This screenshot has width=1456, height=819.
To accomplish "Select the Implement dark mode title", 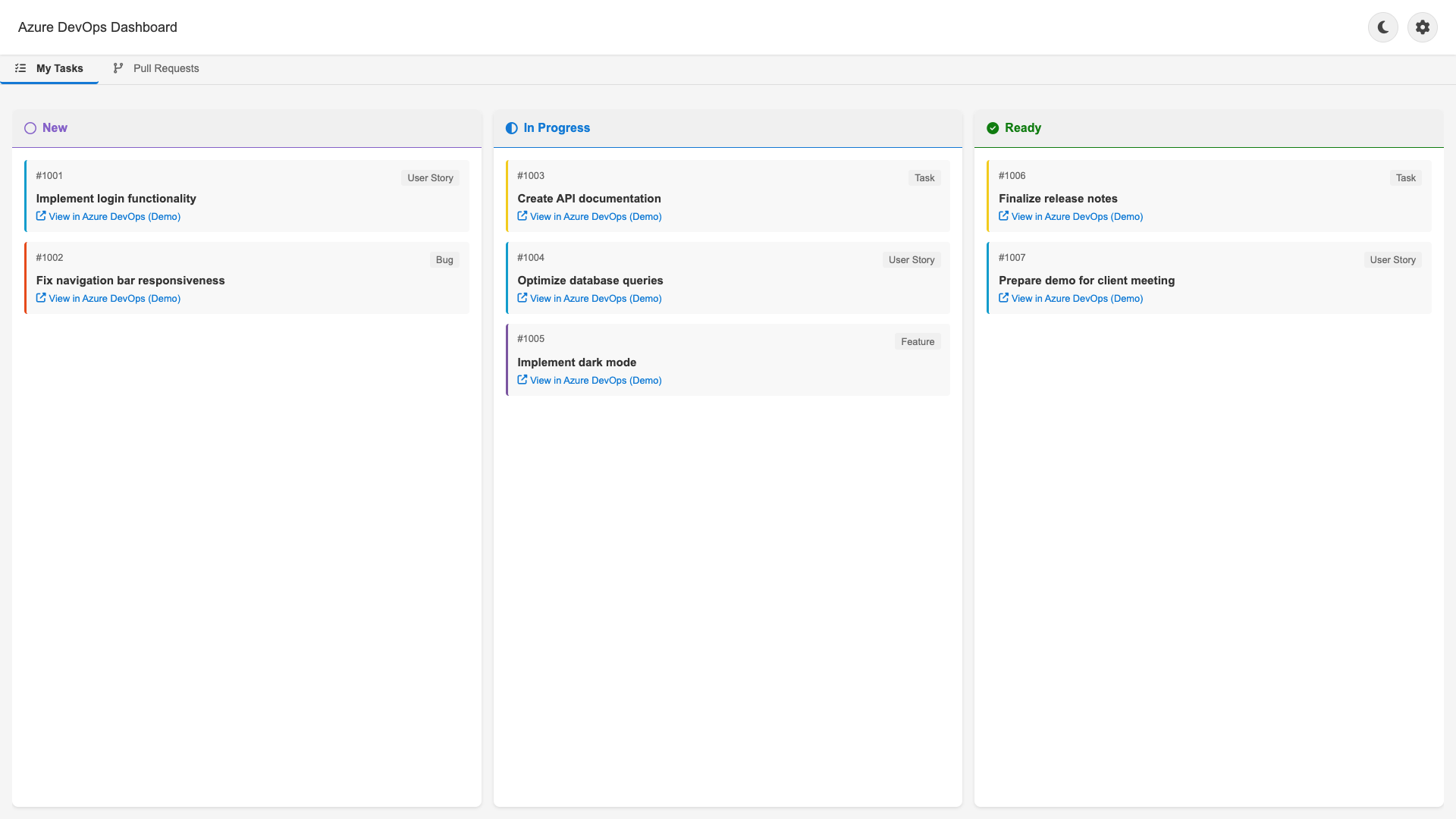I will pos(576,362).
